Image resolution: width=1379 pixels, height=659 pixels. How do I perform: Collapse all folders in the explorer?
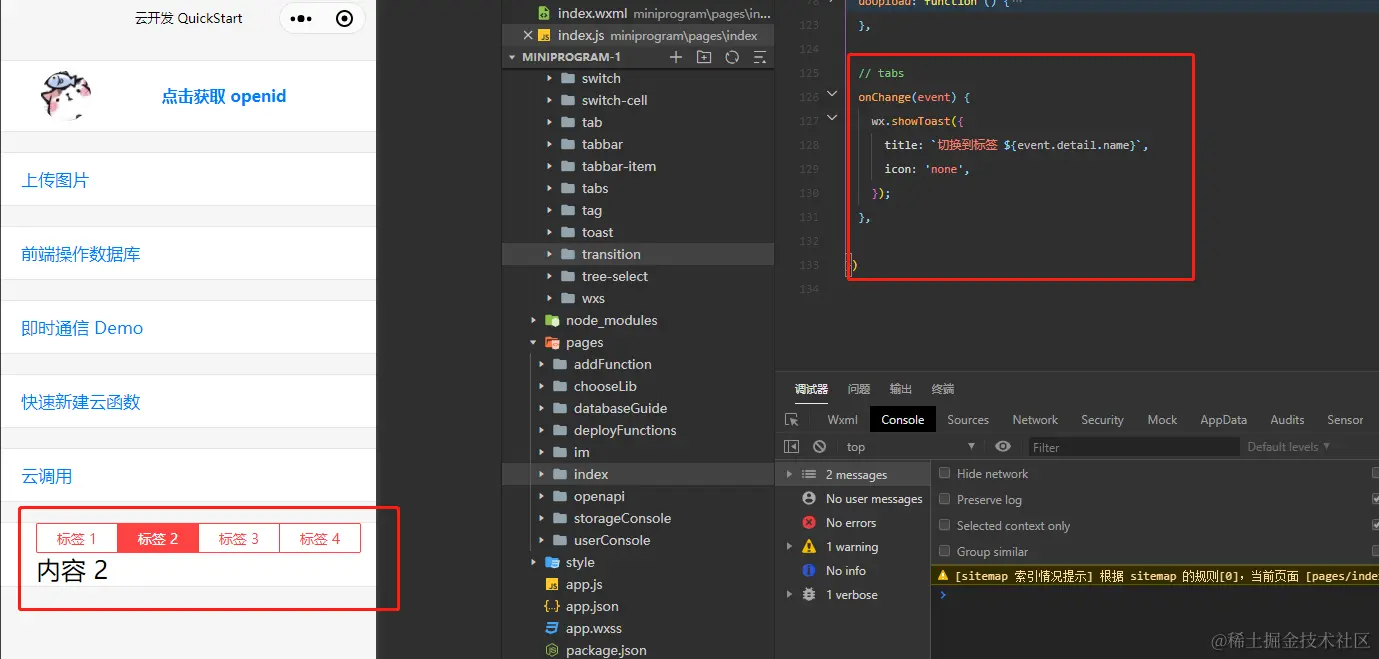[760, 57]
